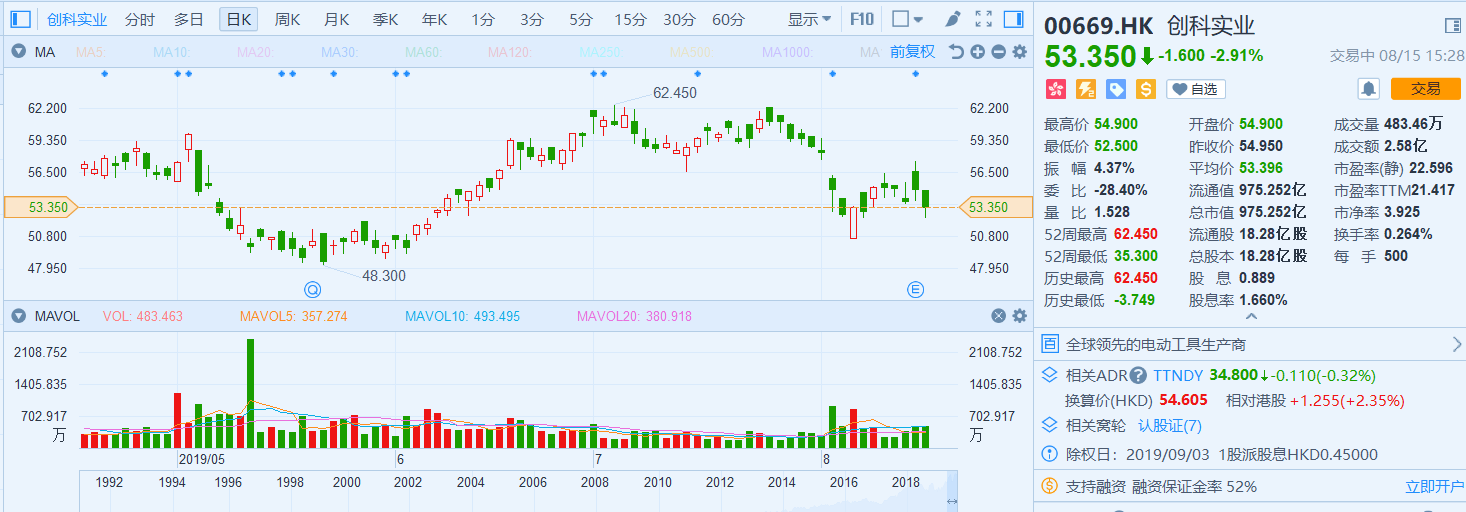Click the Hong Kong market flag icon
This screenshot has width=1466, height=512.
pos(1055,89)
